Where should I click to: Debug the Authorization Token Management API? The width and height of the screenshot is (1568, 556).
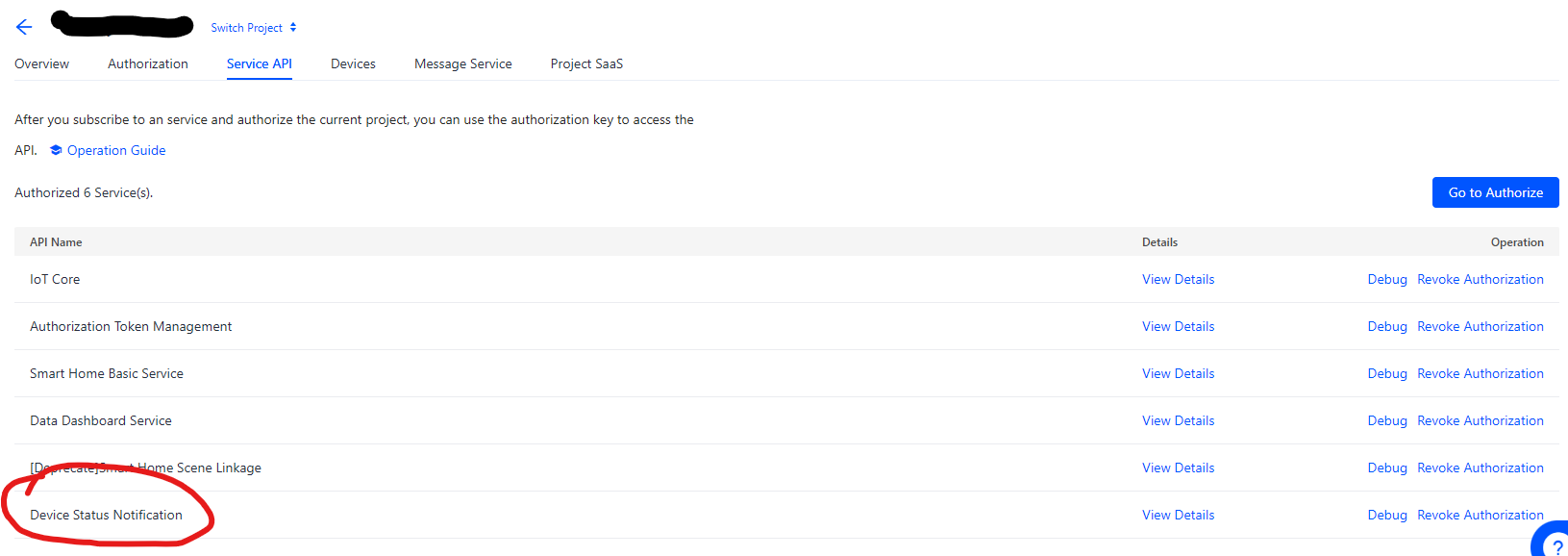(1386, 326)
